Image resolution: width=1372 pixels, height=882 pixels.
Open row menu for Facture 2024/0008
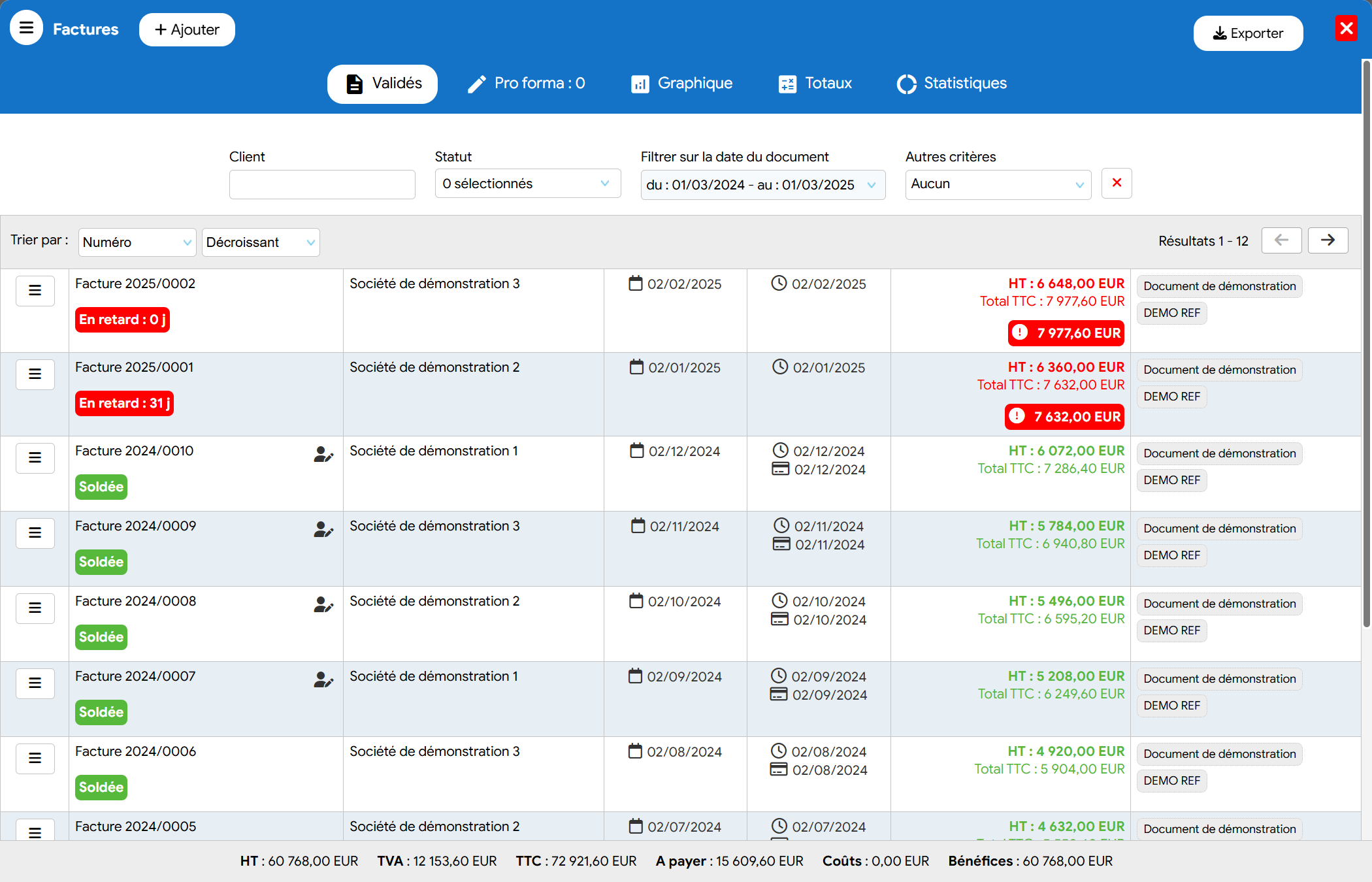point(35,608)
